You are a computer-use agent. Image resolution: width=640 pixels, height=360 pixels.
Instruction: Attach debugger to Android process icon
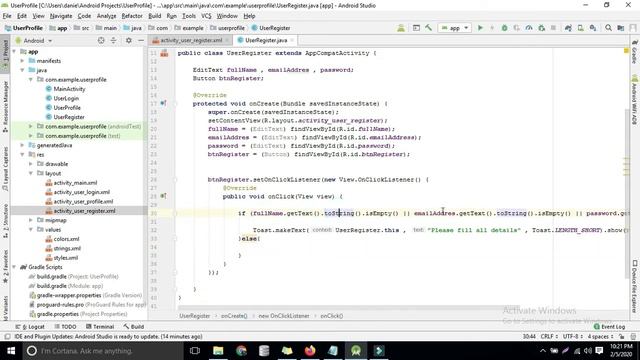(542, 28)
